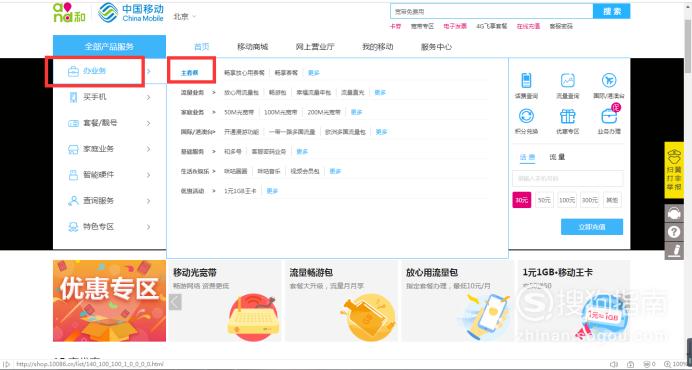Click the info icon on right sidebar
692x370 pixels.
[674, 251]
